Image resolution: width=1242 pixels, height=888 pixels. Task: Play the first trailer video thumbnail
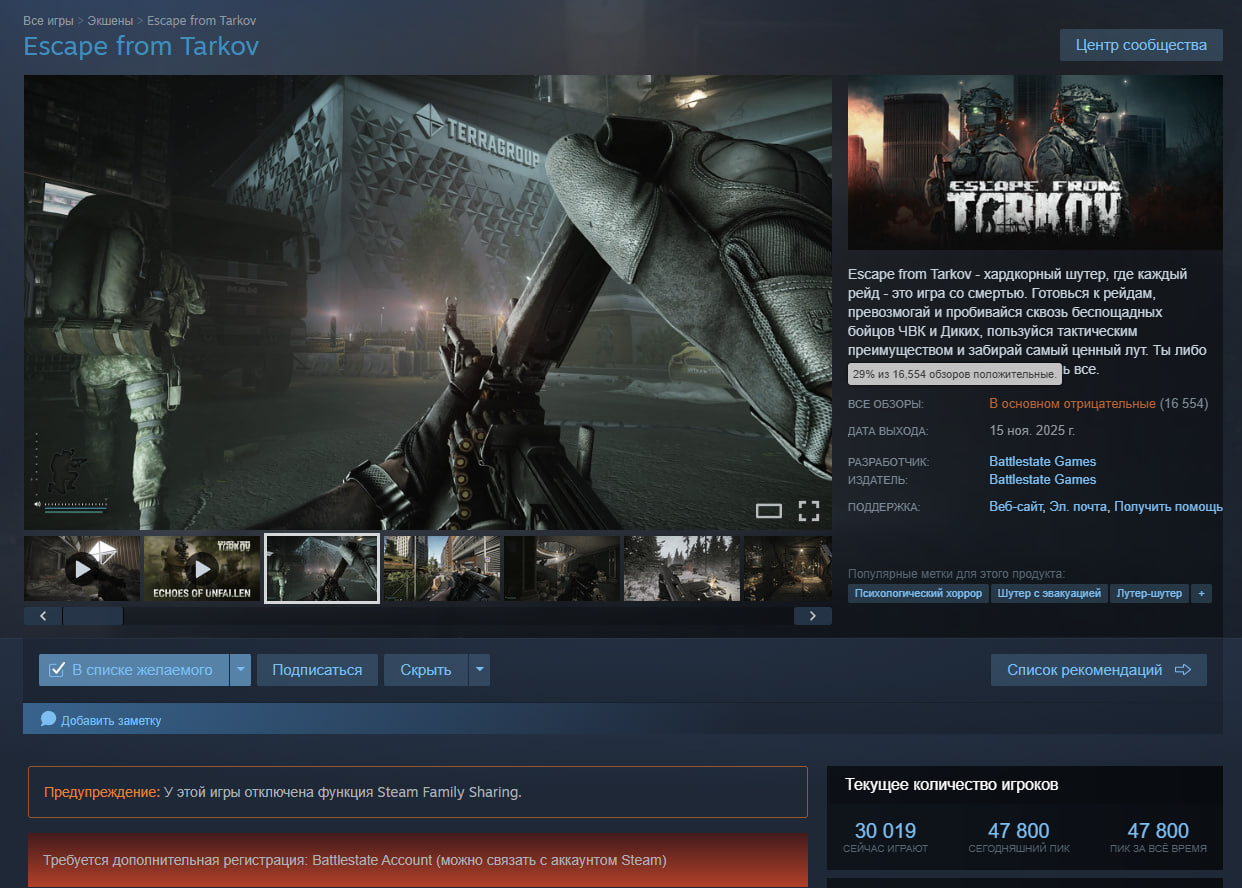click(x=82, y=569)
